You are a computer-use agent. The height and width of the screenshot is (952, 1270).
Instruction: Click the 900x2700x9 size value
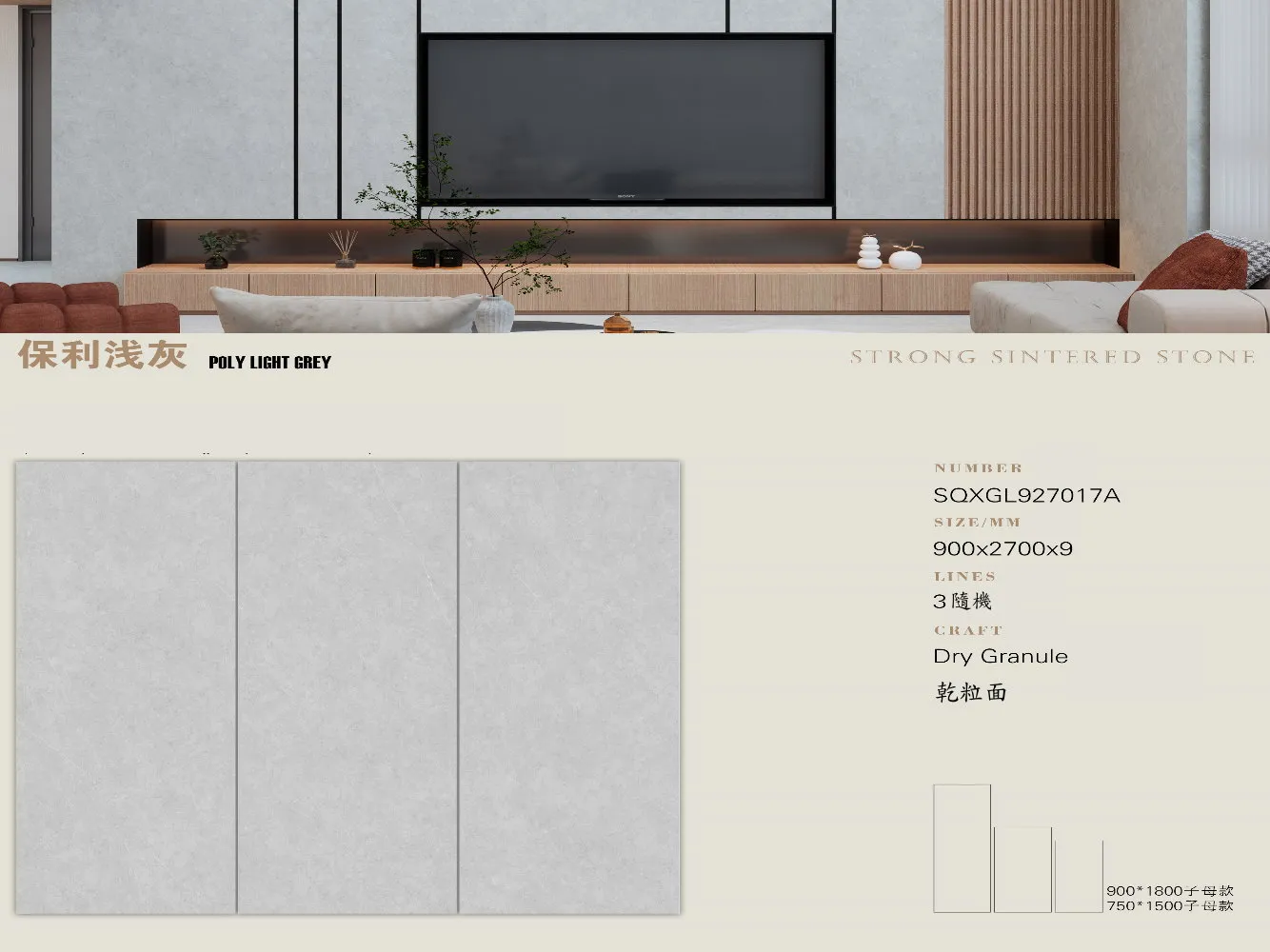[x=1002, y=548]
